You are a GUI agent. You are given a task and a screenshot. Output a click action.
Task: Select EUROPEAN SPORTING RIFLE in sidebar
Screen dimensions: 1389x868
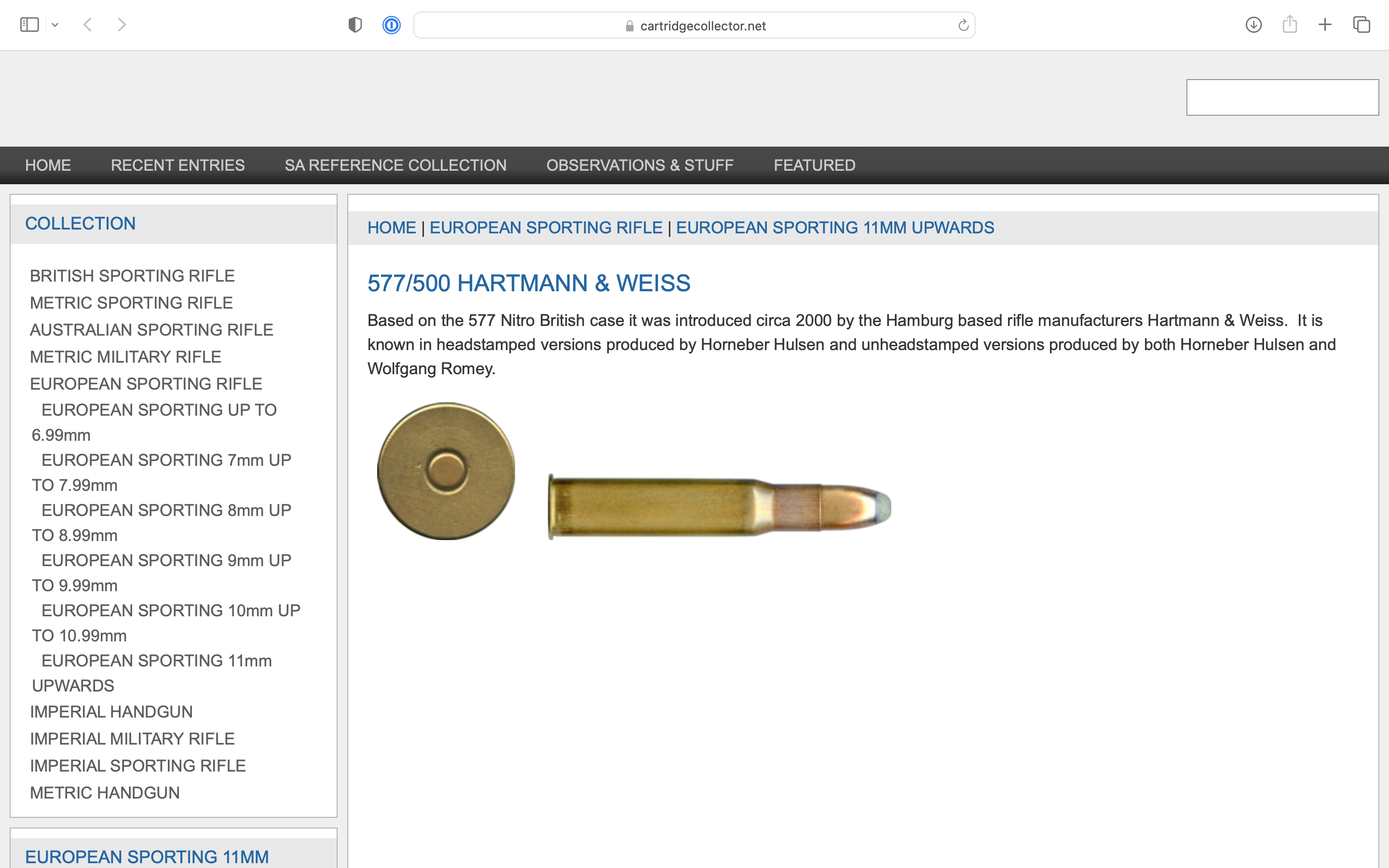(146, 383)
